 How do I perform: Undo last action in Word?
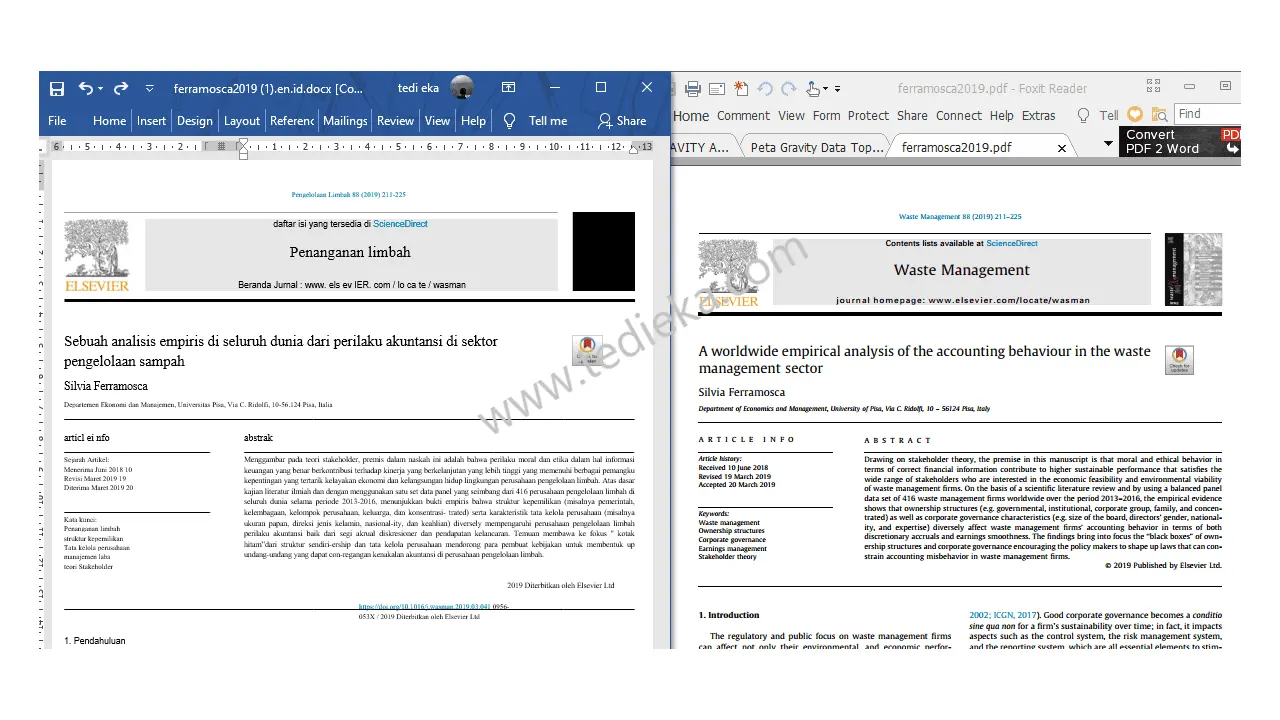click(x=86, y=88)
